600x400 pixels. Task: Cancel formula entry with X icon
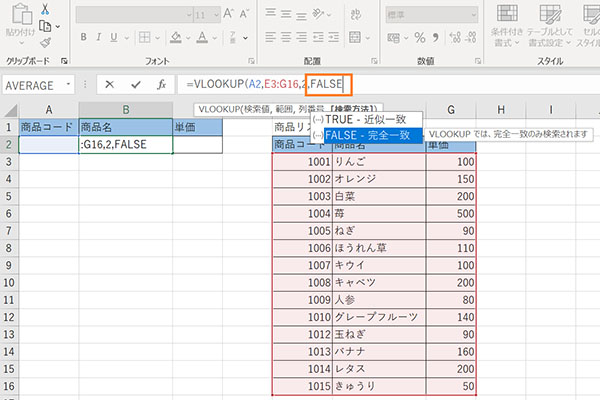(109, 85)
